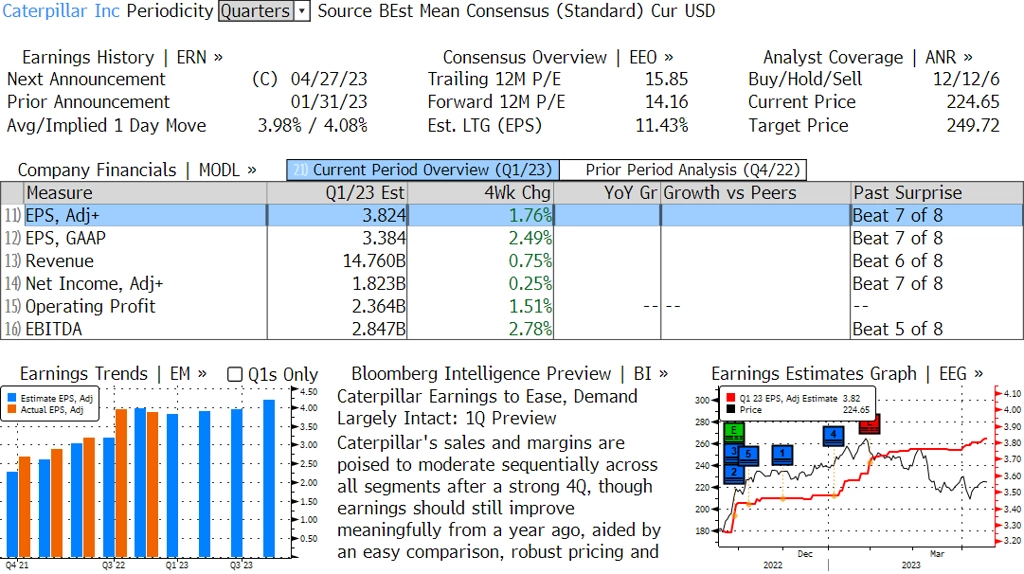Click blue event marker 4 on estimates graph
The width and height of the screenshot is (1024, 574).
point(833,436)
